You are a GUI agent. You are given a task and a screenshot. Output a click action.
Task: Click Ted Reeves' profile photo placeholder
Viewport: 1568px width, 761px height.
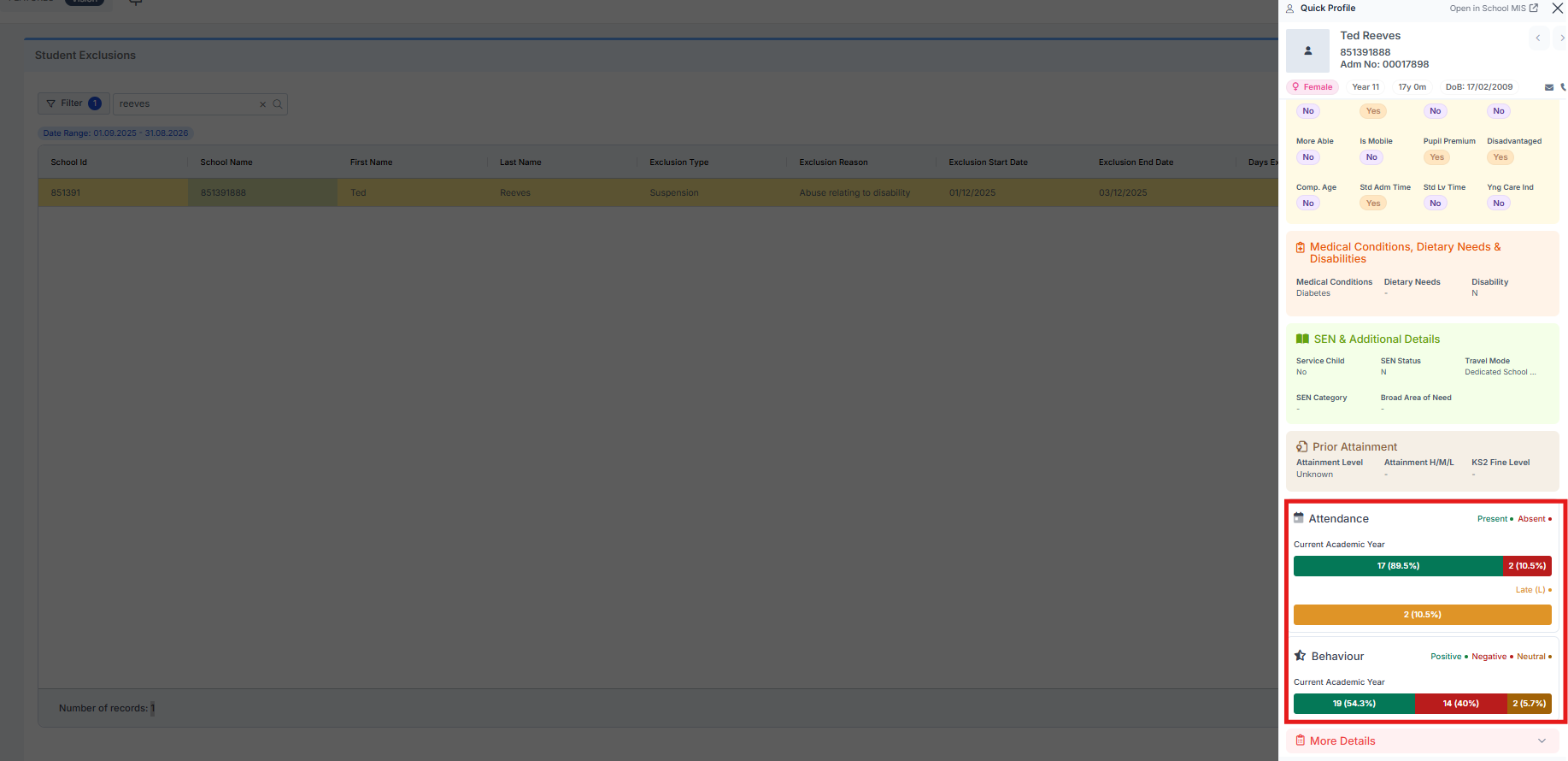pos(1307,50)
